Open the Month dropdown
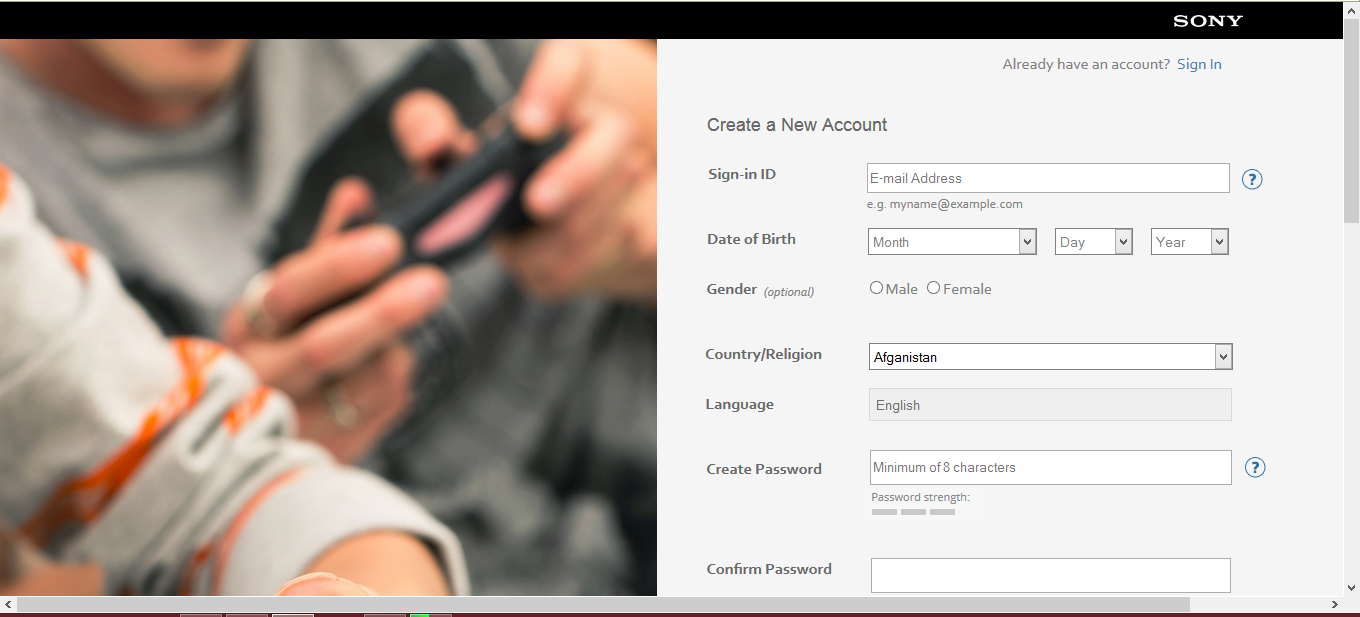The image size is (1360, 617). tap(952, 242)
